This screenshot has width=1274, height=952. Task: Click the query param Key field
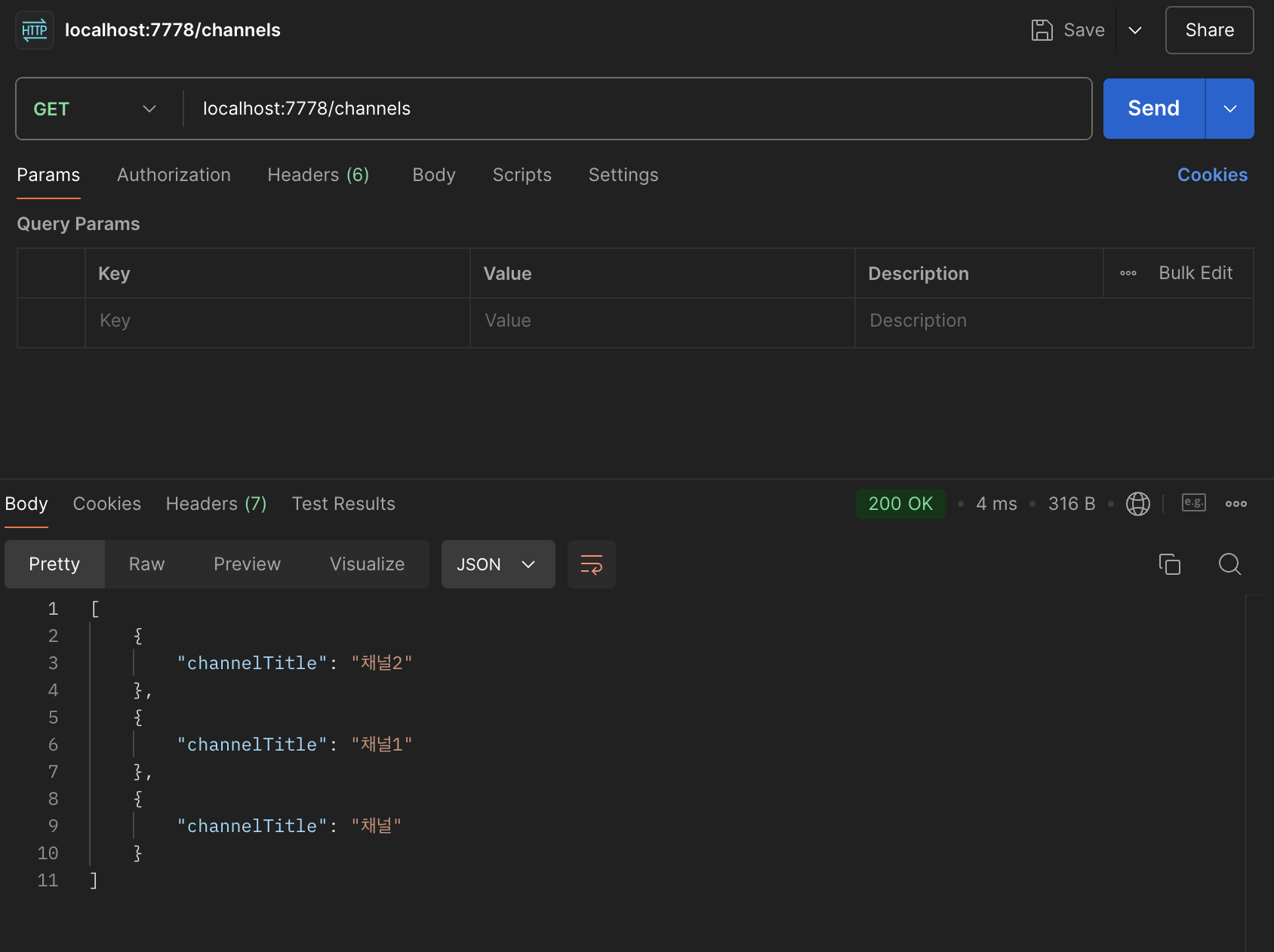pyautogui.click(x=278, y=321)
